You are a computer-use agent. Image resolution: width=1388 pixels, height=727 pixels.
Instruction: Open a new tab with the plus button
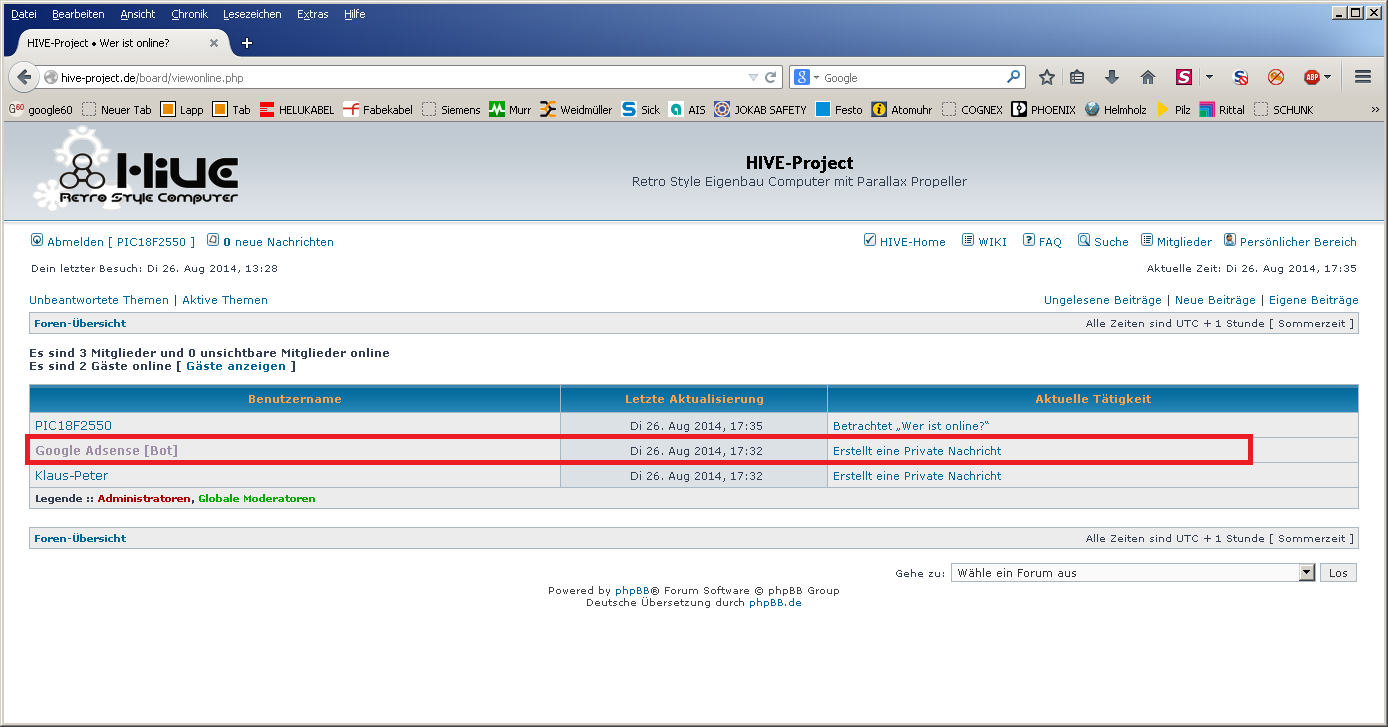click(x=247, y=43)
